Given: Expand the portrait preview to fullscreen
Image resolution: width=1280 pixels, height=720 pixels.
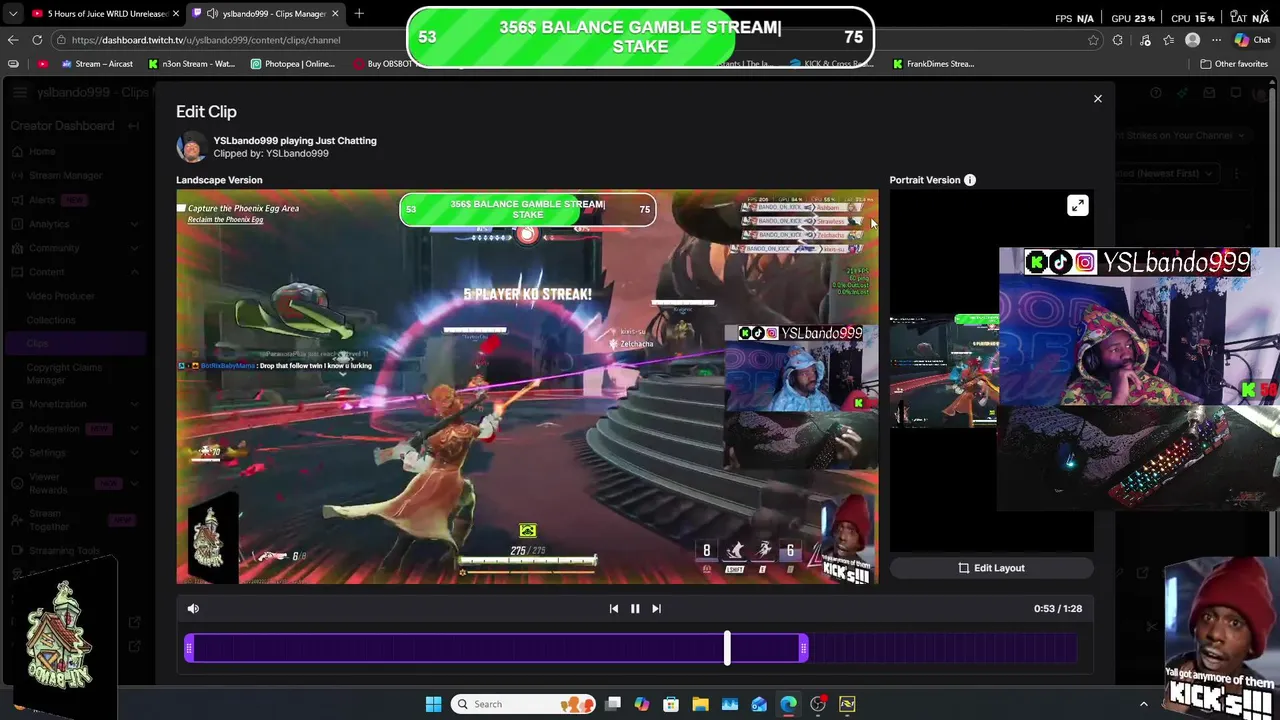Looking at the screenshot, I should click(1077, 206).
